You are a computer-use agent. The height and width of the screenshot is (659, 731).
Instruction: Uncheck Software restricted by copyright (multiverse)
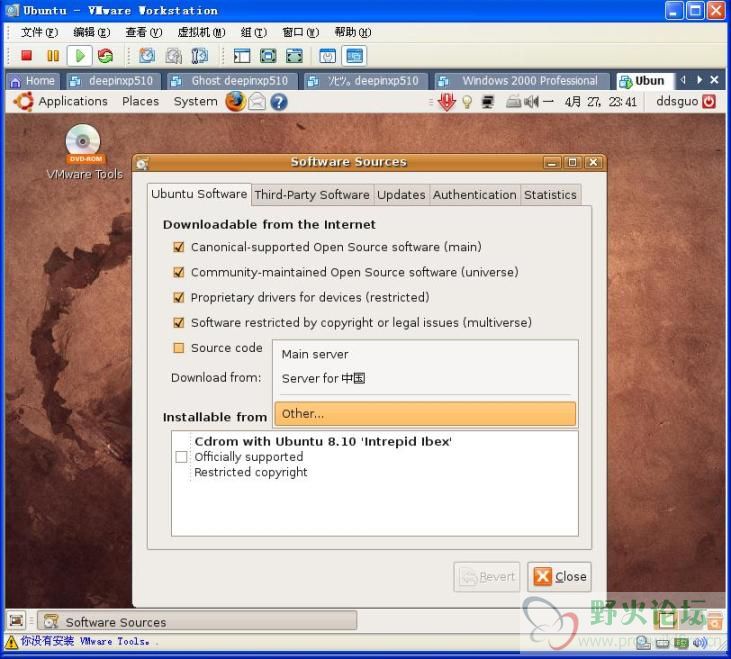[x=179, y=323]
